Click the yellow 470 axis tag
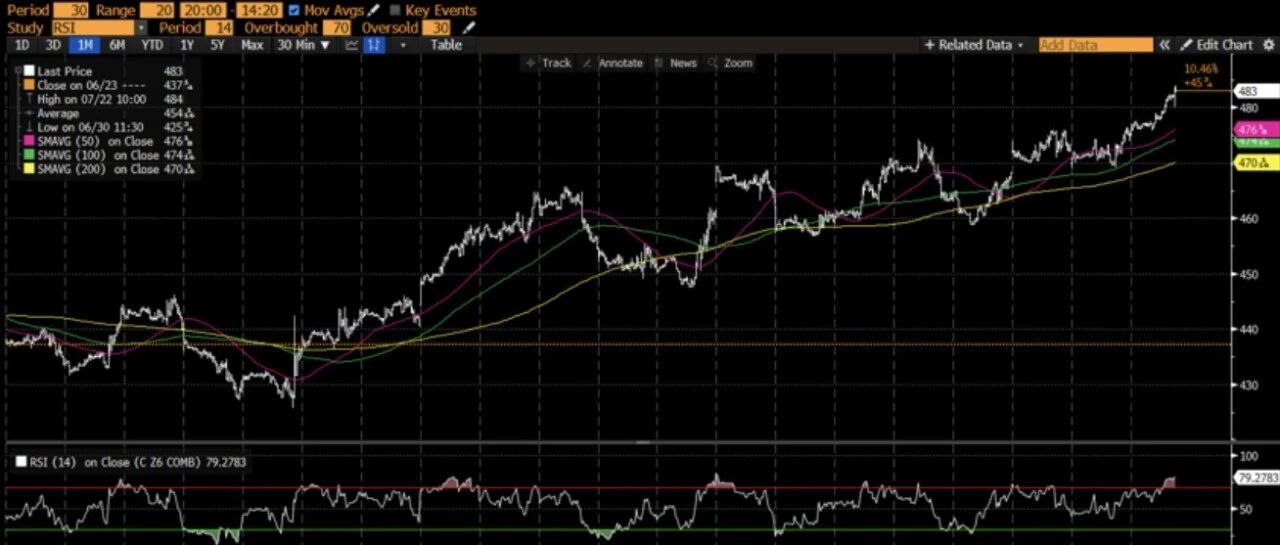1280x545 pixels. pos(1257,163)
